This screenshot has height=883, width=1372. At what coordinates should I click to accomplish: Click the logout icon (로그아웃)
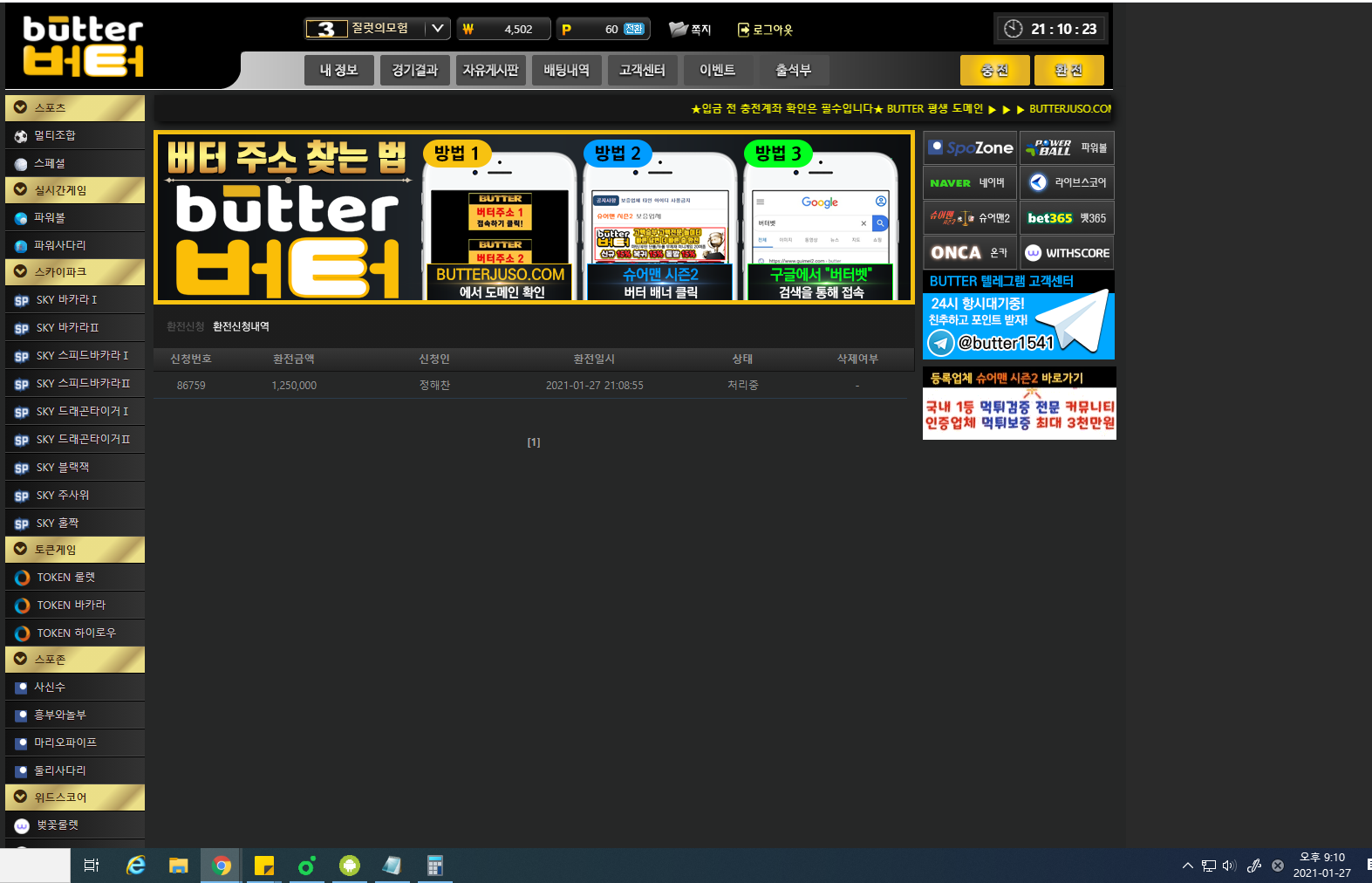tap(743, 30)
